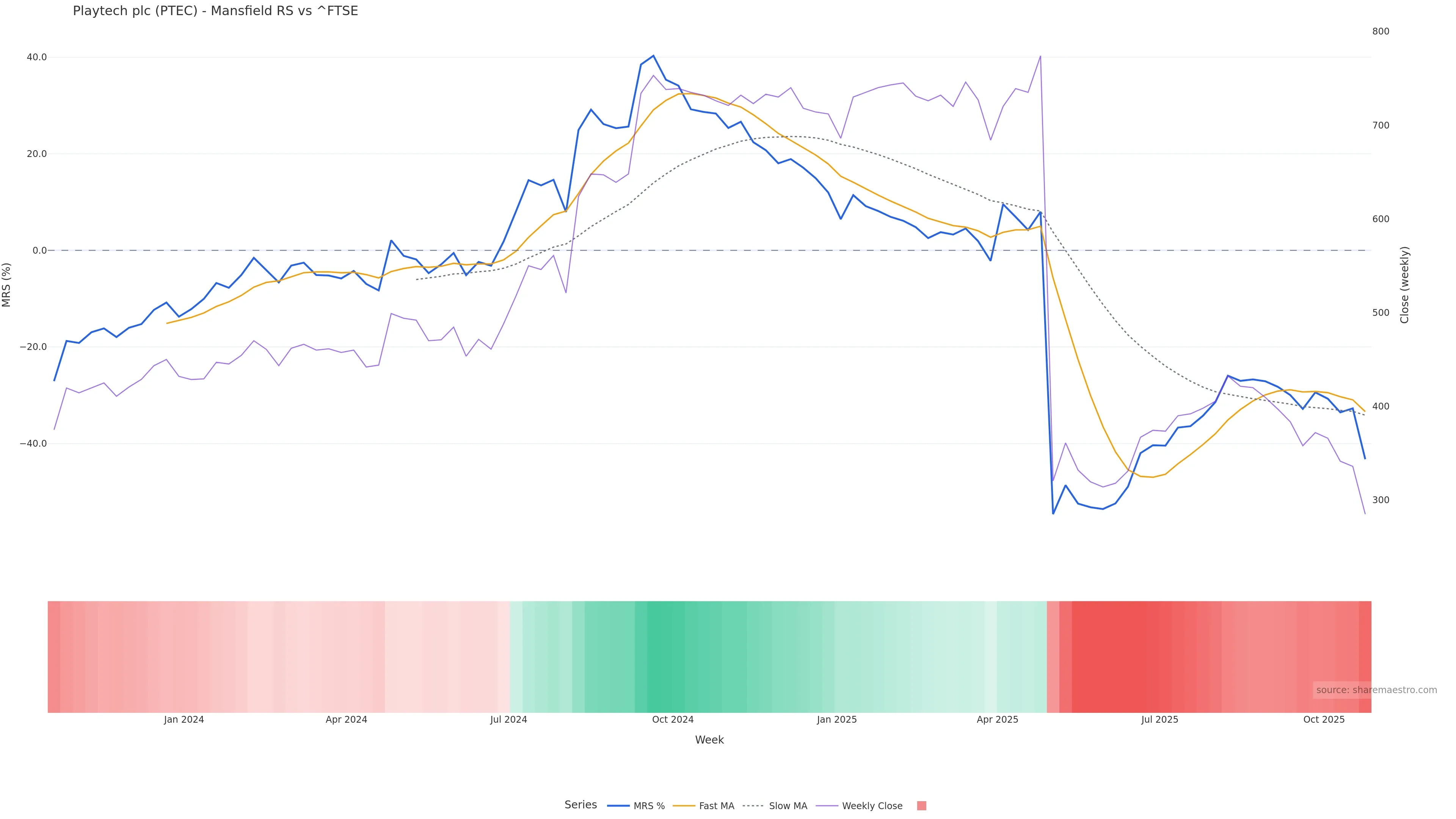
Task: Click the Playtech plc chart title
Action: click(215, 11)
